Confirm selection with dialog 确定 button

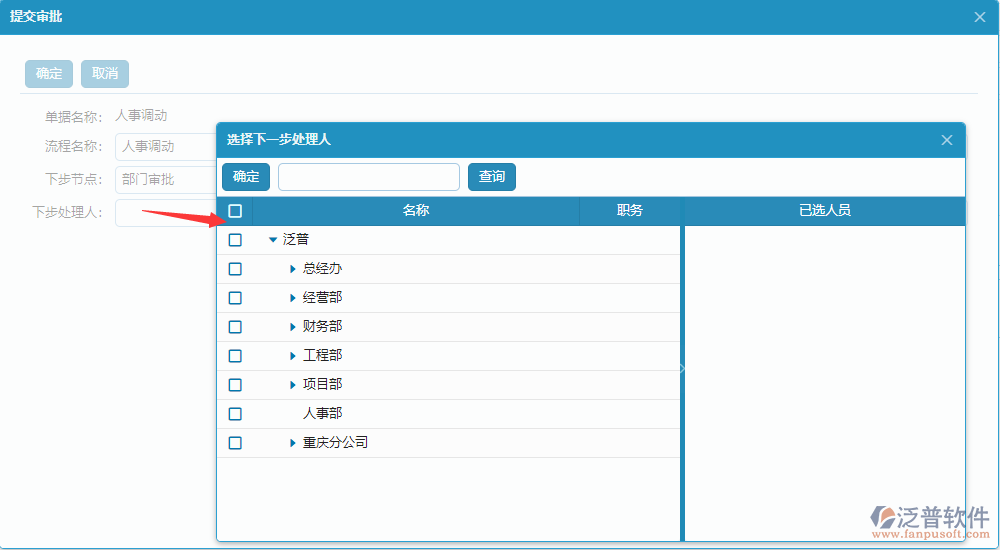[246, 177]
